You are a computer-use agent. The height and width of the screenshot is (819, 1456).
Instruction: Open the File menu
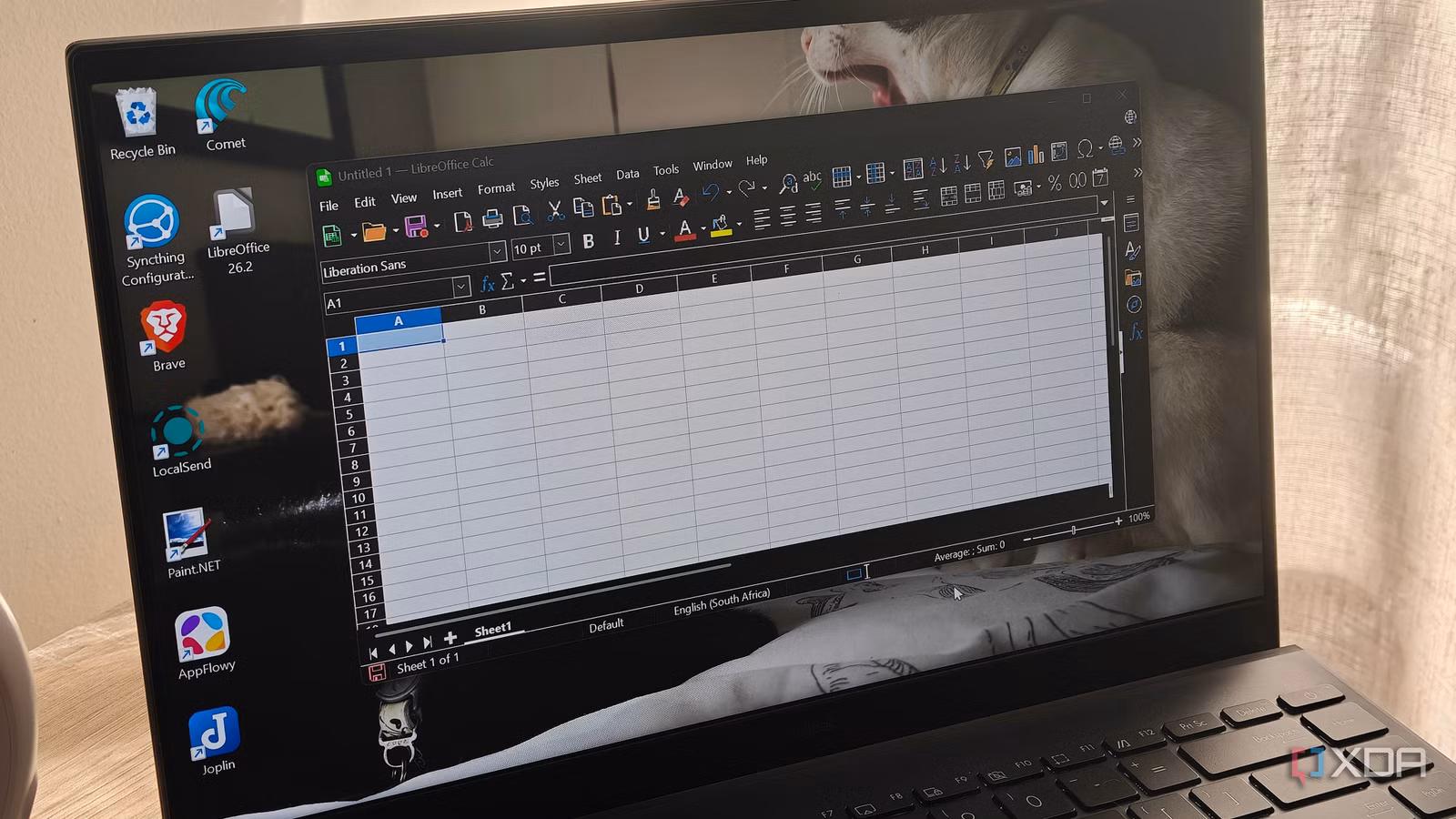tap(329, 207)
